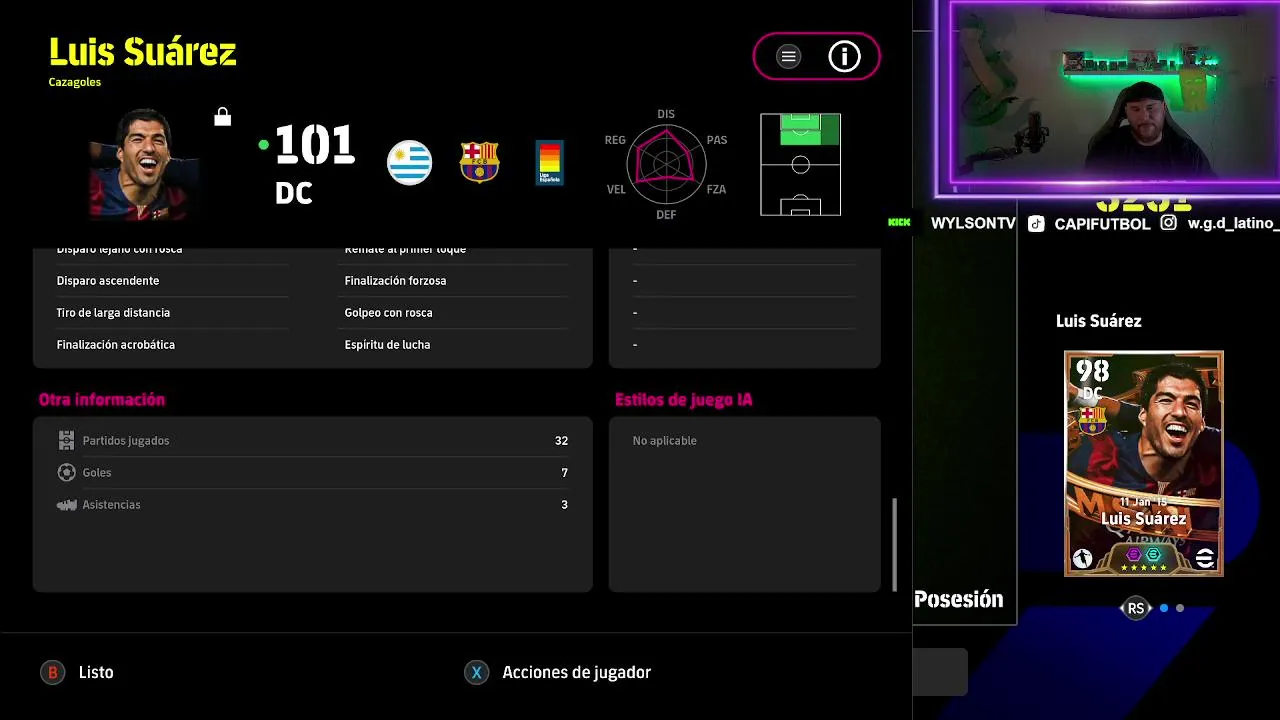Click the No aplicable text

coord(664,441)
